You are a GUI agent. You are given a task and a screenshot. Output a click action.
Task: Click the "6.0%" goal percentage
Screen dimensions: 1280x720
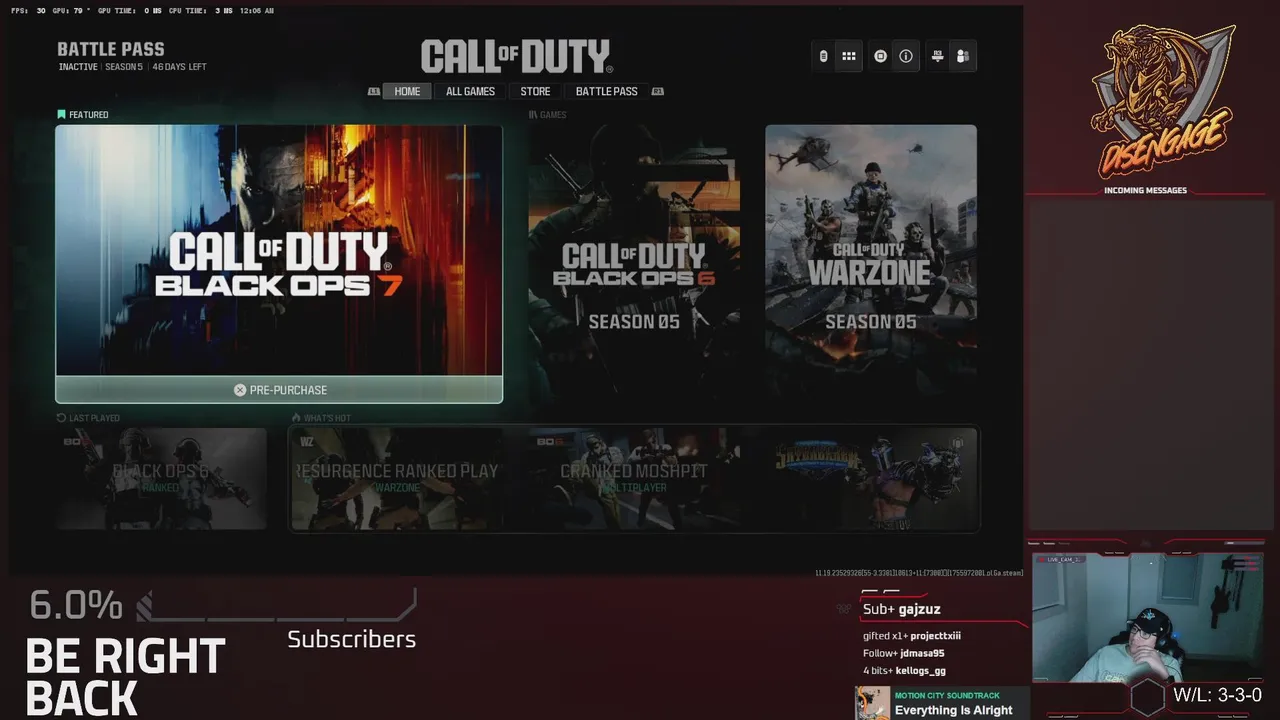tap(76, 605)
